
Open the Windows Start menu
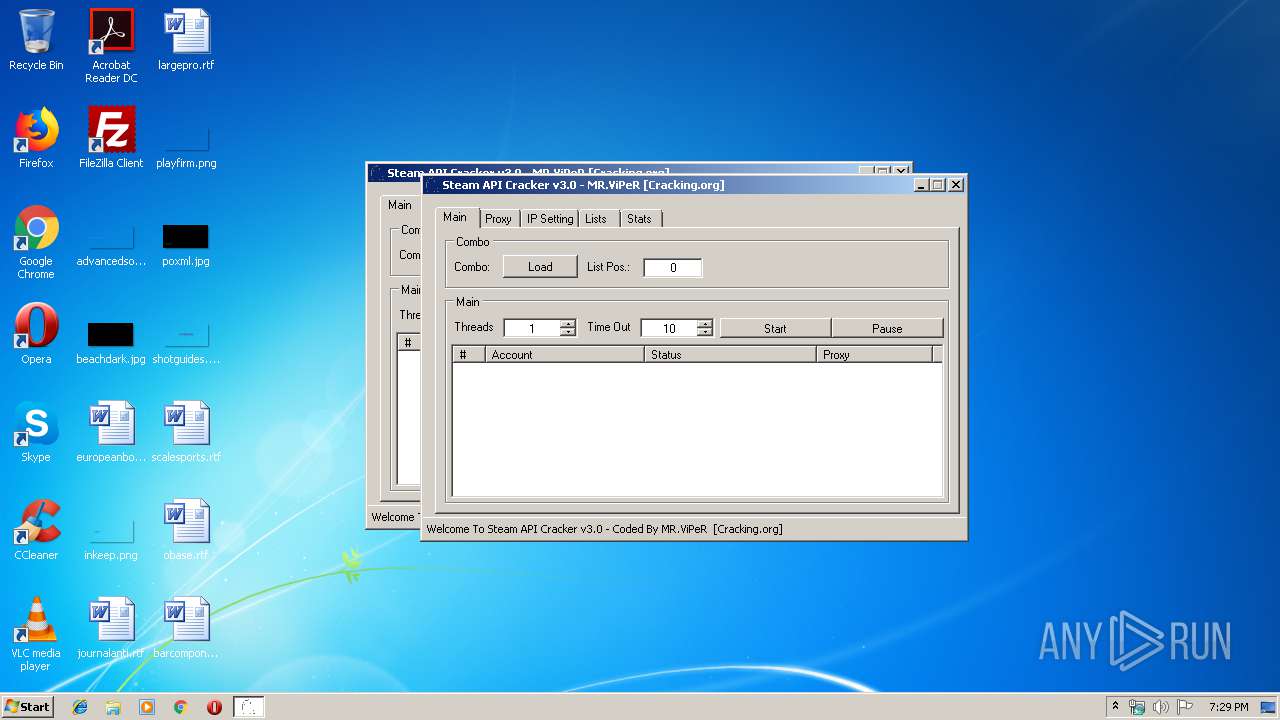click(x=28, y=706)
